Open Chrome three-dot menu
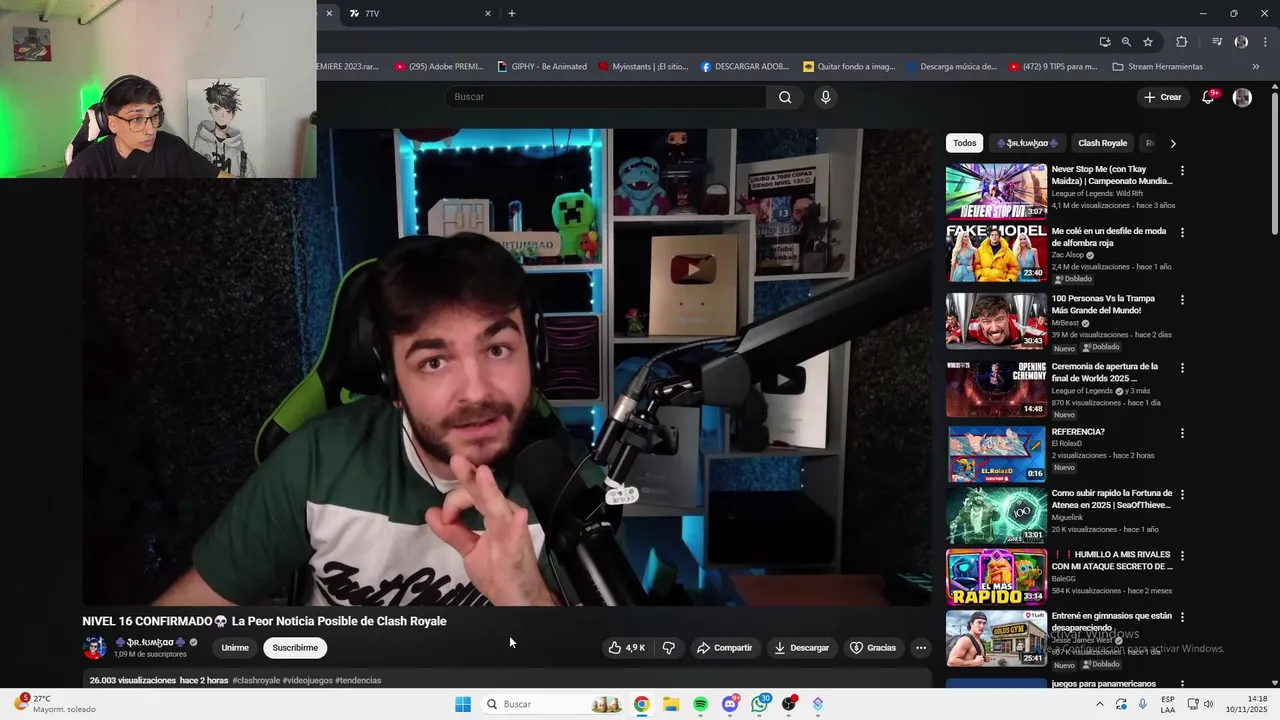Image resolution: width=1280 pixels, height=720 pixels. [x=1266, y=42]
